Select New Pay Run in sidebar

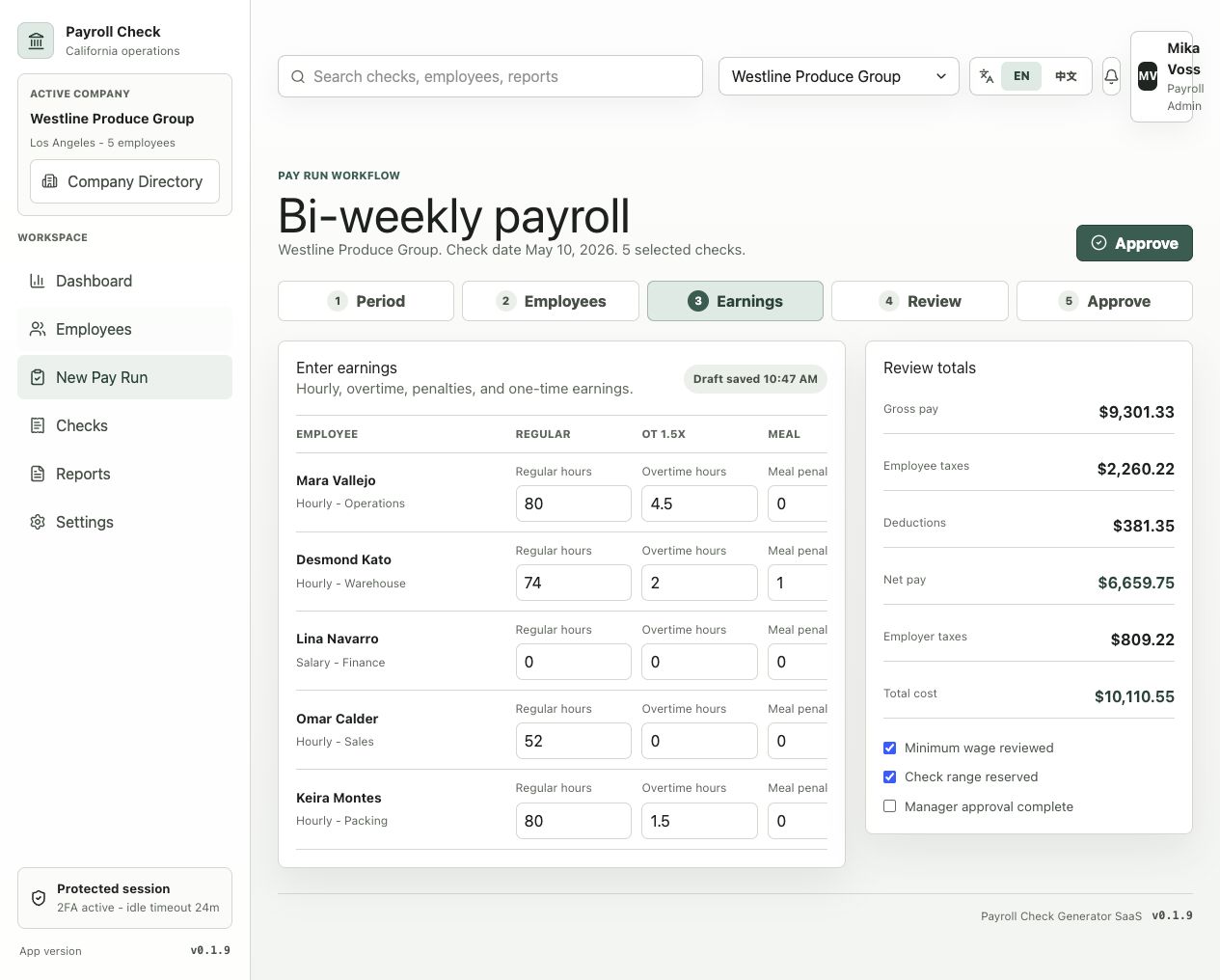[124, 377]
